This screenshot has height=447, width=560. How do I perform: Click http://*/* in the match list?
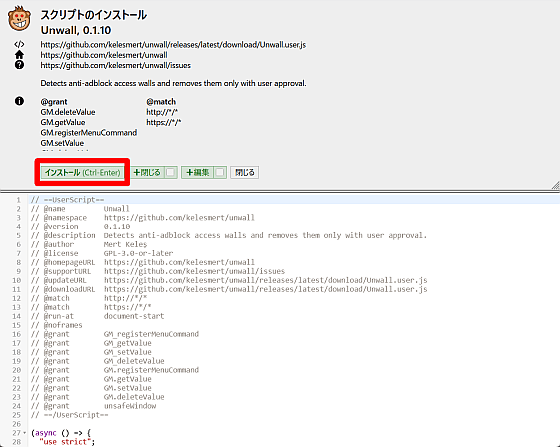[x=162, y=112]
